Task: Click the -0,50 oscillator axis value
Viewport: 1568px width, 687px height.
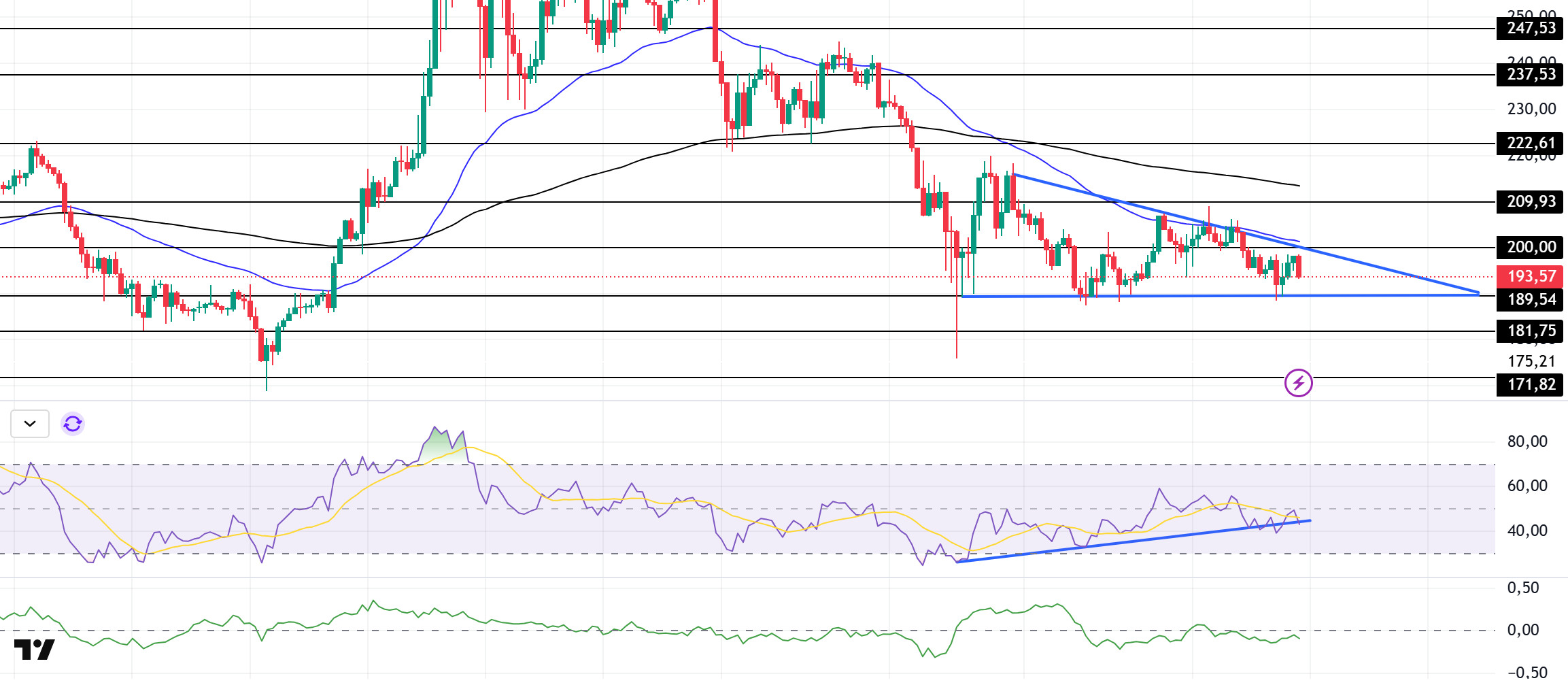Action: coord(1527,673)
